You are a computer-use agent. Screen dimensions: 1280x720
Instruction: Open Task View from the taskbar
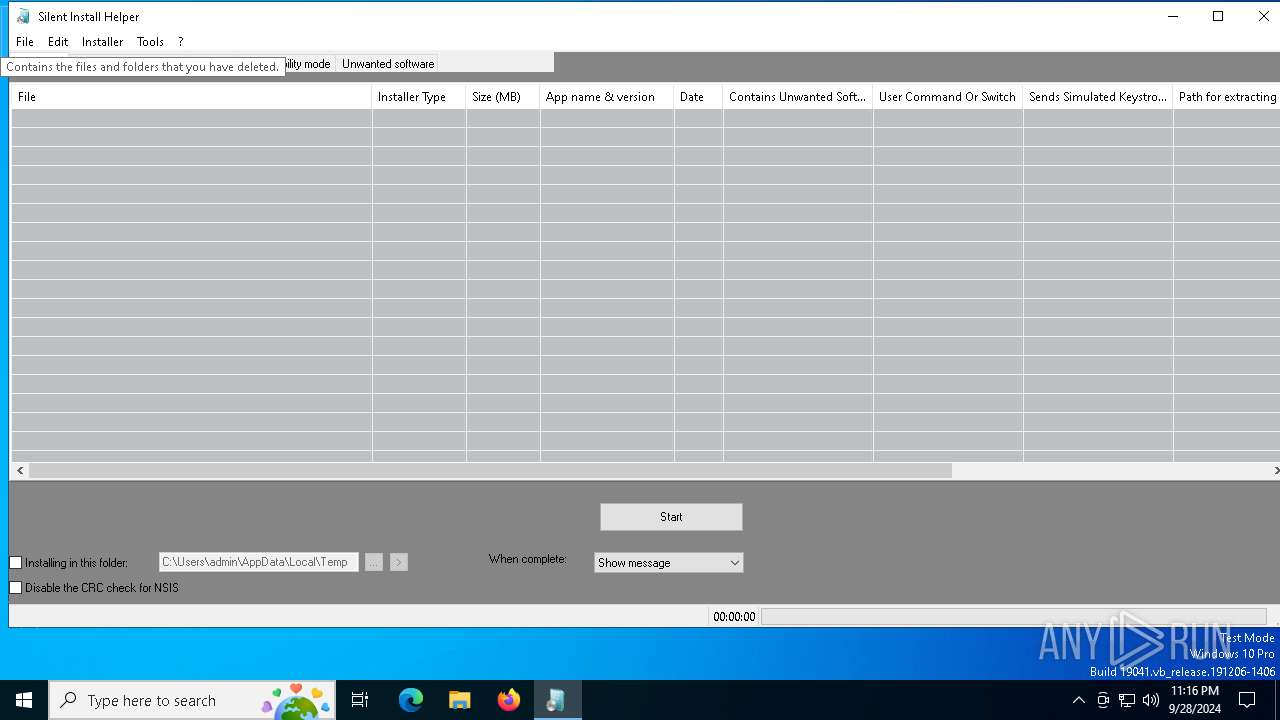click(360, 700)
